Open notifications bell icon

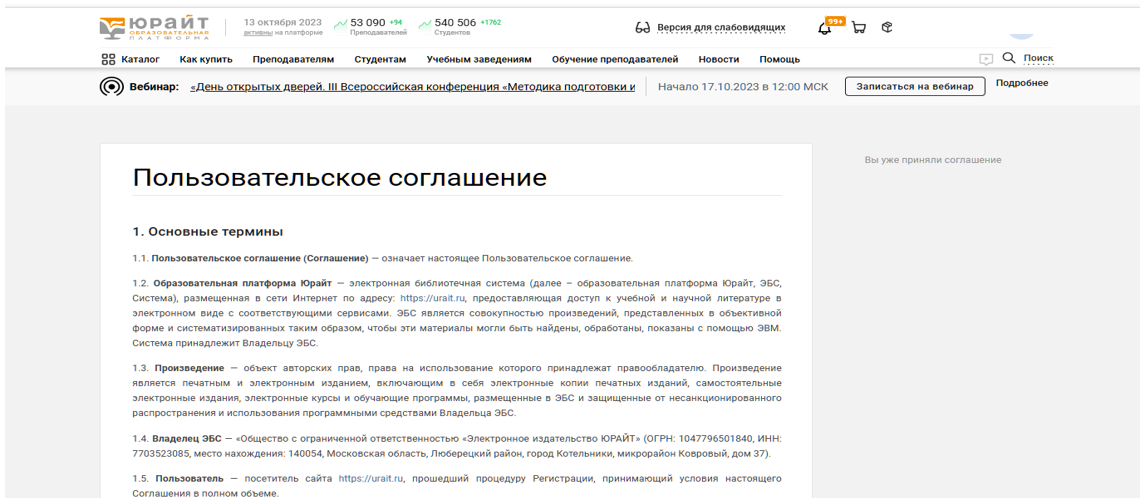tap(824, 29)
